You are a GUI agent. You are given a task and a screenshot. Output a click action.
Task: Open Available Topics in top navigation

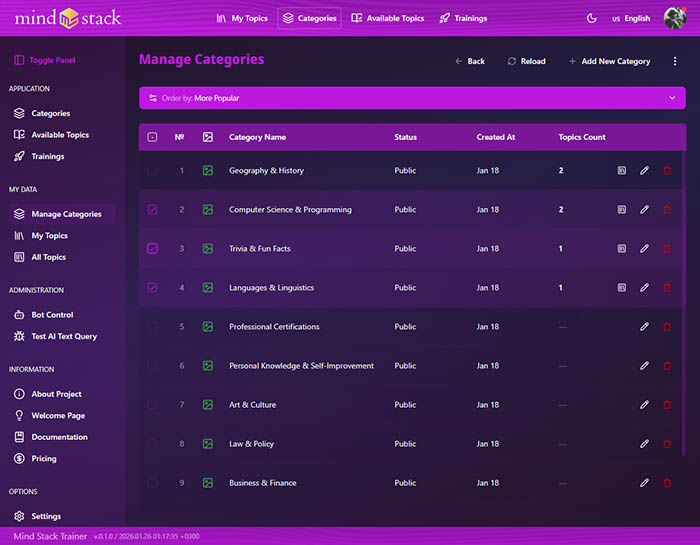point(388,18)
